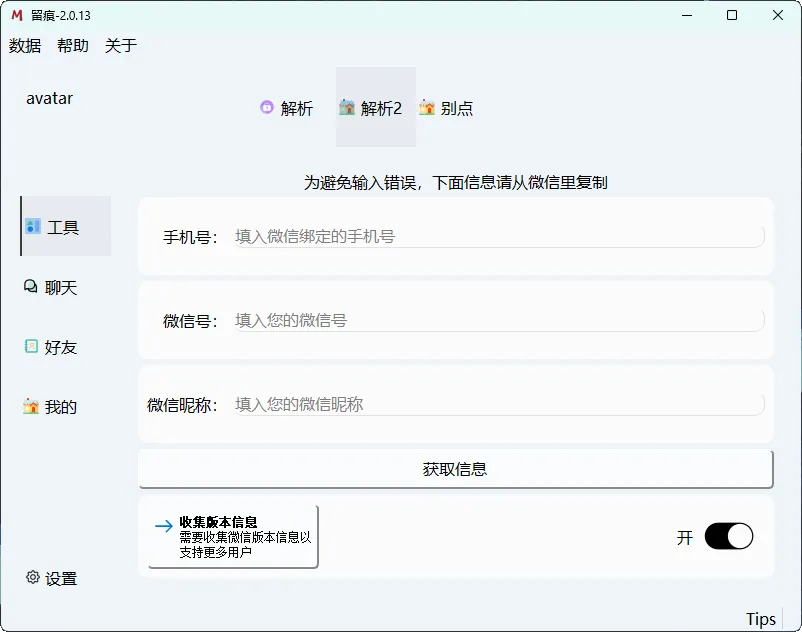Click the avatar image
The image size is (802, 632).
(x=48, y=98)
